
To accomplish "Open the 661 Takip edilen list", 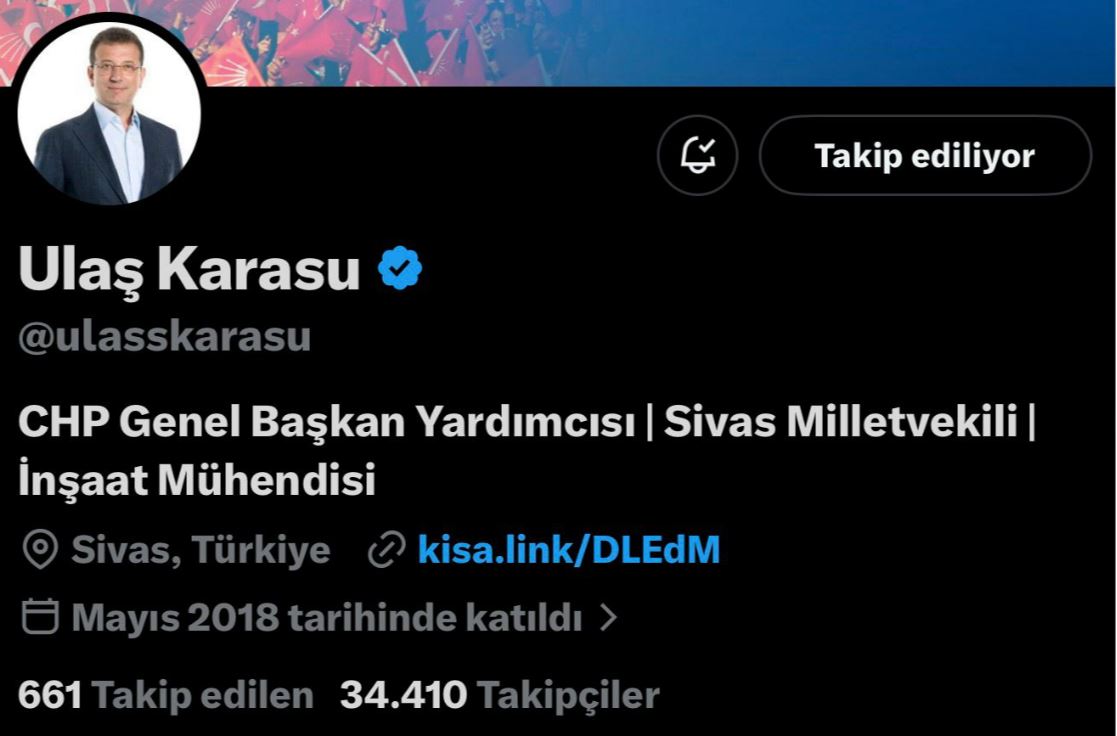I will click(x=166, y=695).
